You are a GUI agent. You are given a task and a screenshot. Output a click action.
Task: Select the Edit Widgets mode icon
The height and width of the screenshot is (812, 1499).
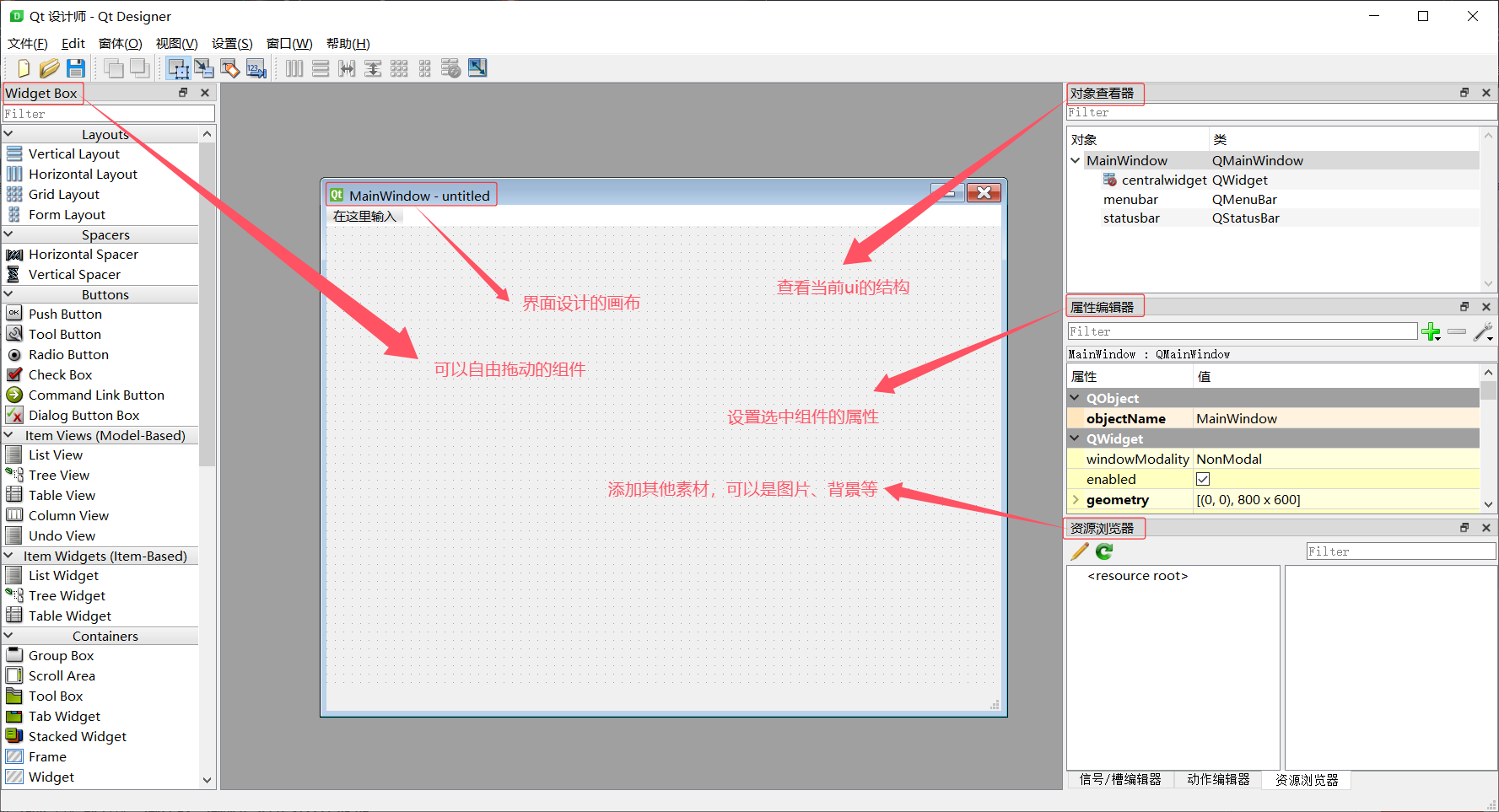coord(178,68)
